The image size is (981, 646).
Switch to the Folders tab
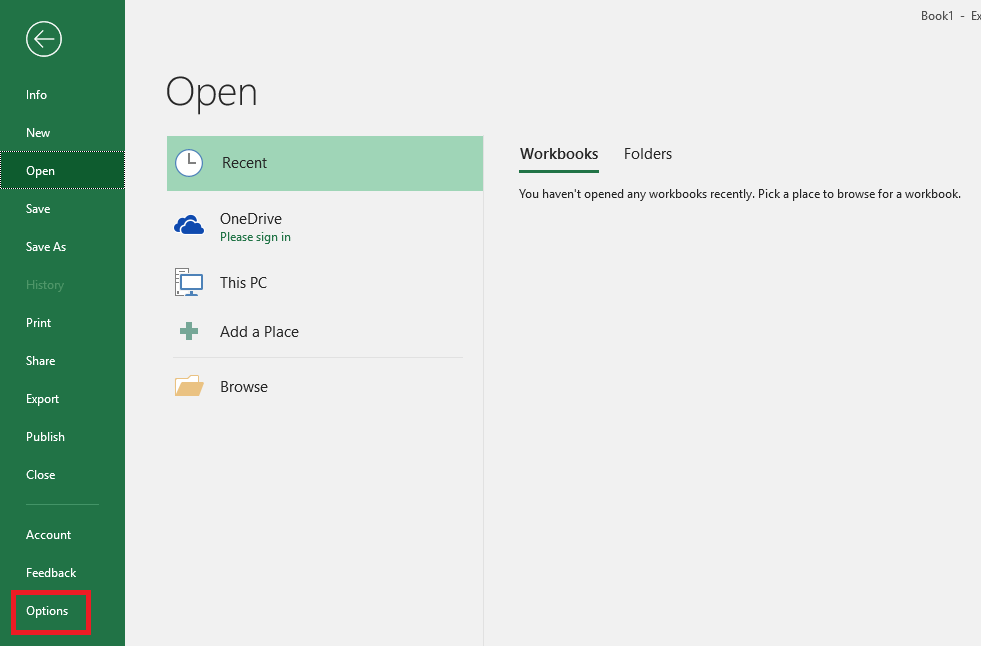click(647, 154)
